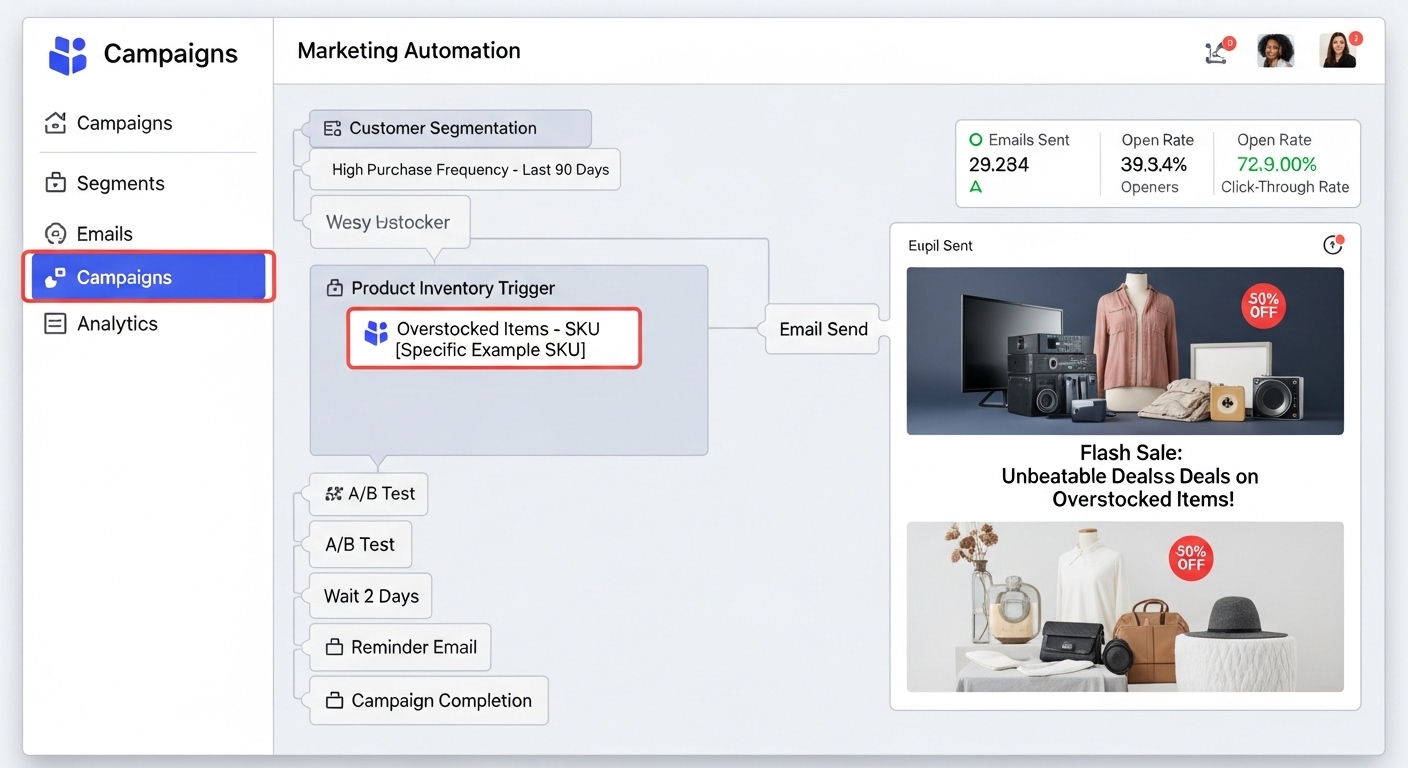Click 50% OFF badge on lower banner
The height and width of the screenshot is (768, 1408).
click(1191, 558)
